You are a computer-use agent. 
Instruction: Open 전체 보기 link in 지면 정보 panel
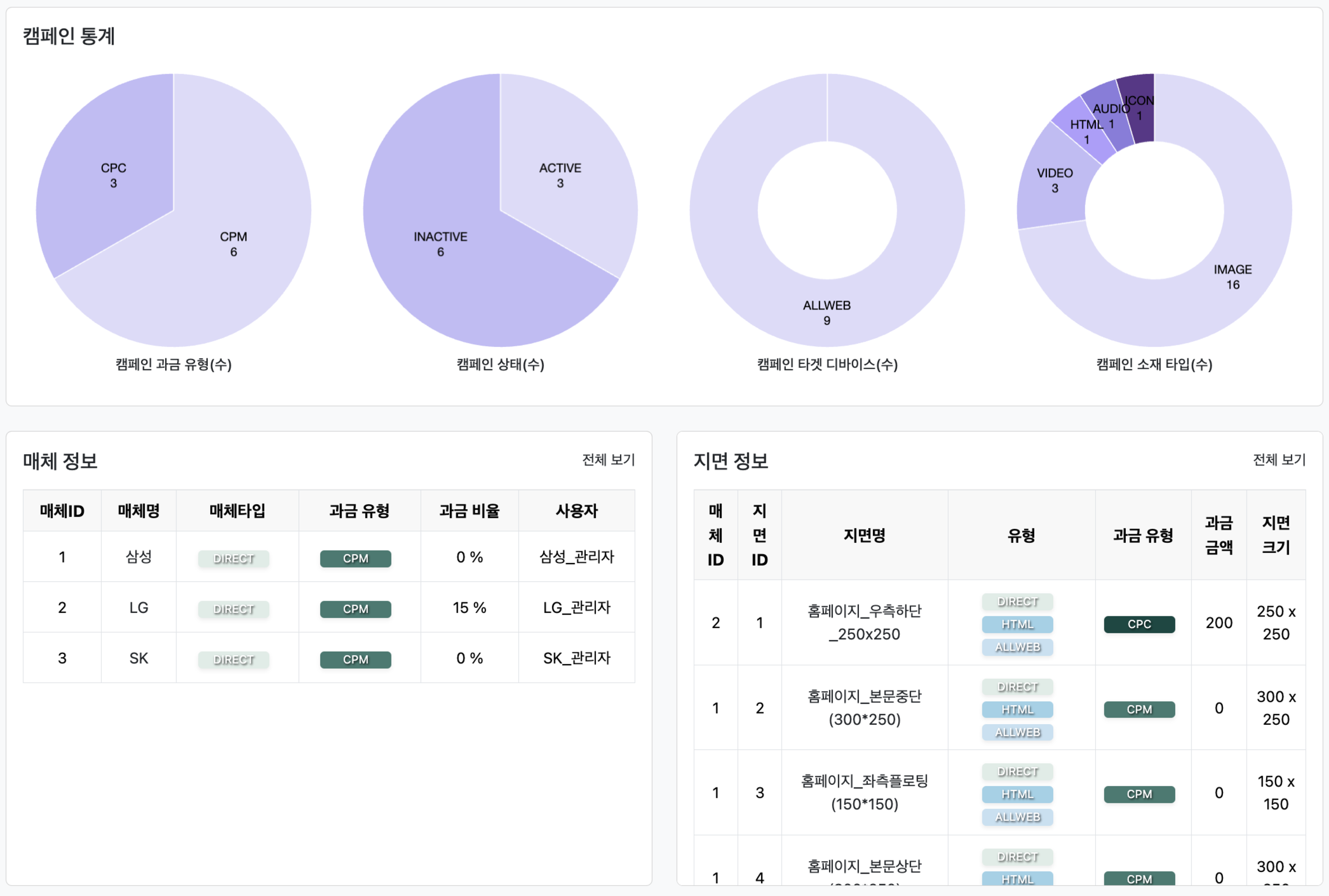1278,460
